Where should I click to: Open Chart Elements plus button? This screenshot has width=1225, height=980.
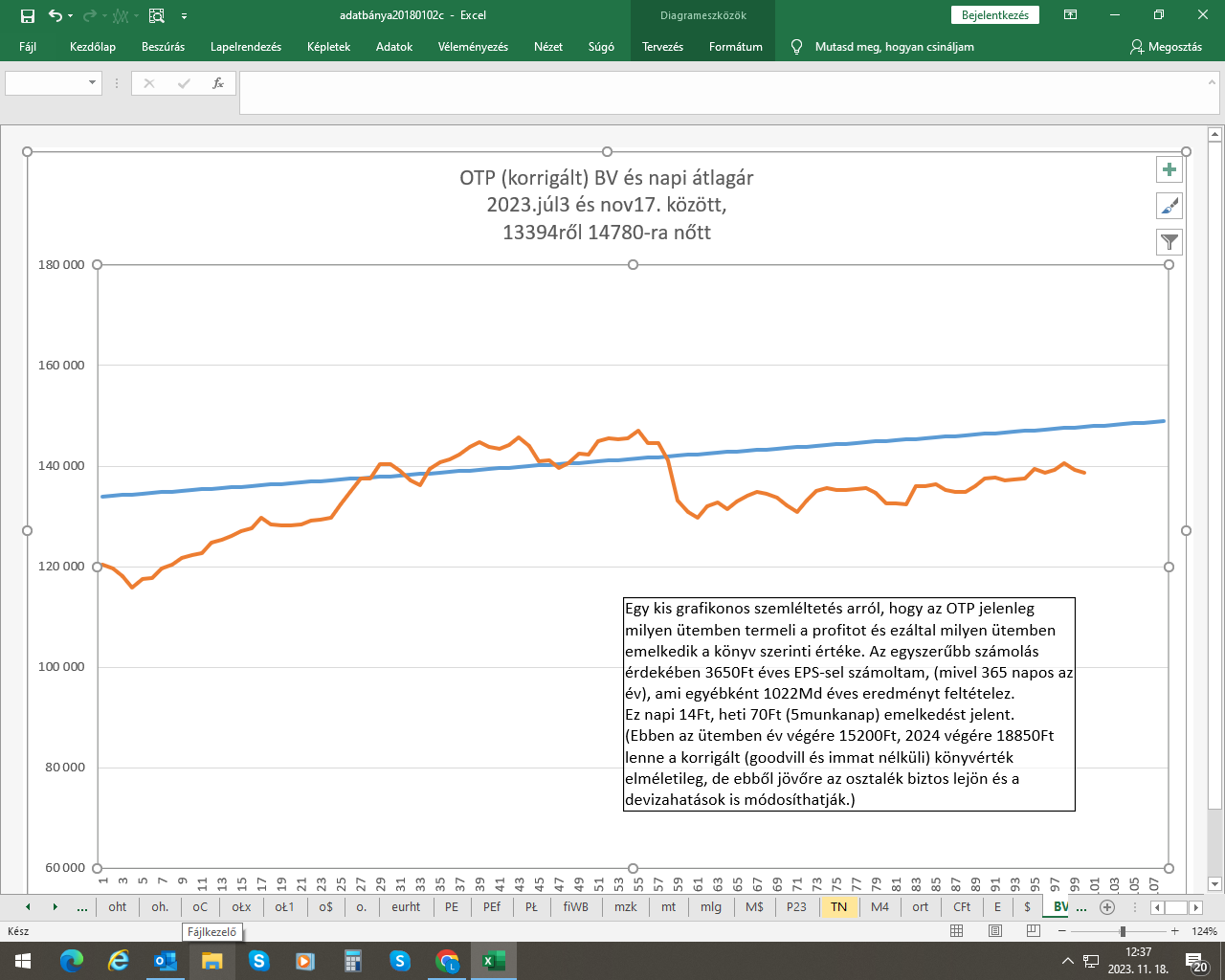(1169, 169)
